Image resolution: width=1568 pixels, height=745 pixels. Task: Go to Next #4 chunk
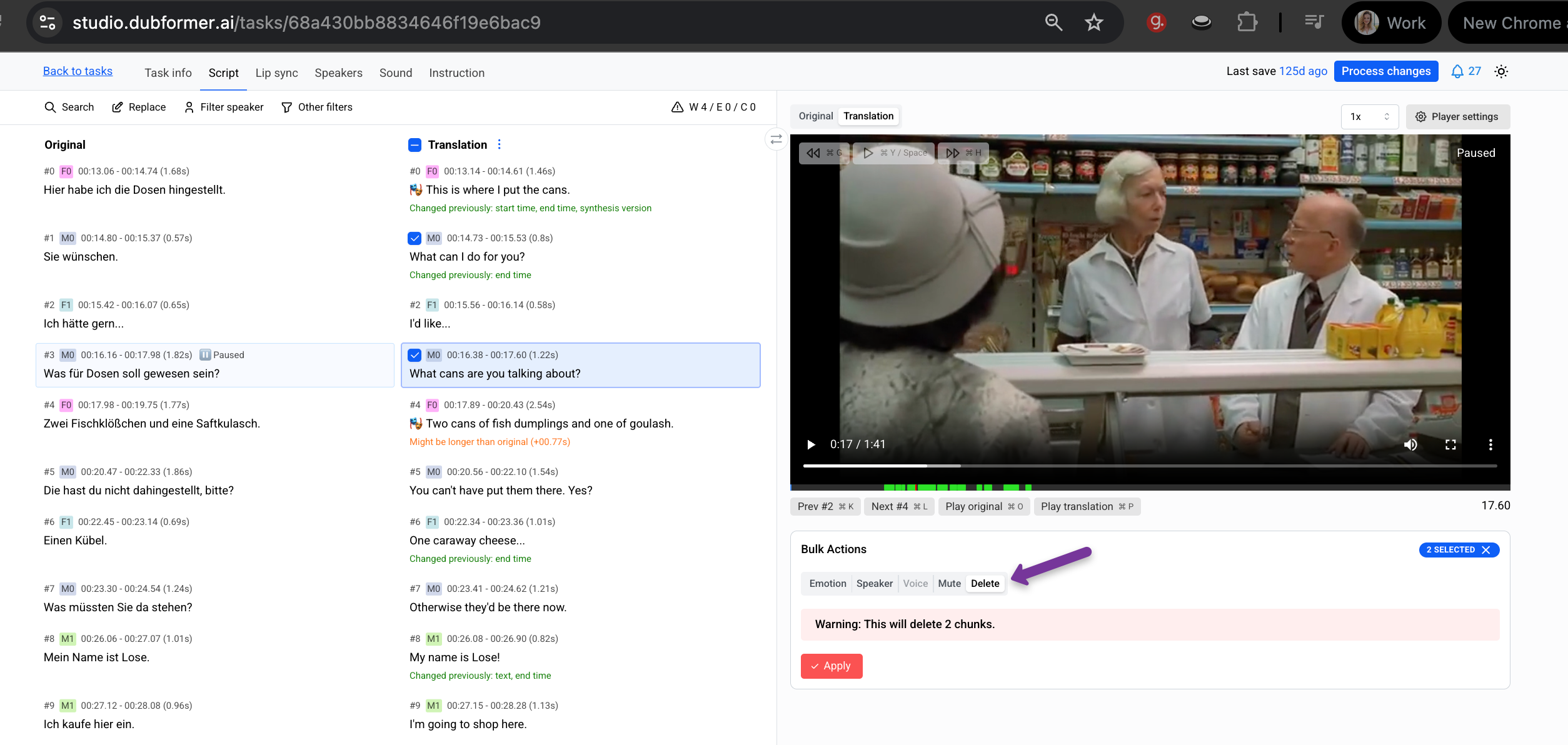(x=899, y=506)
